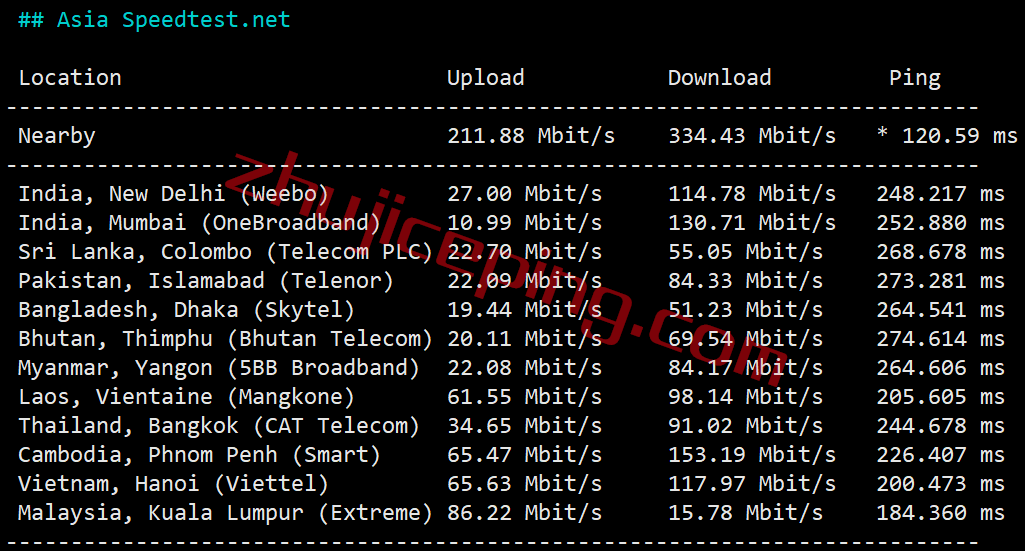The width and height of the screenshot is (1025, 551).
Task: Click Thailand, Bangkok ping value 244.678 ms
Action: click(x=940, y=426)
